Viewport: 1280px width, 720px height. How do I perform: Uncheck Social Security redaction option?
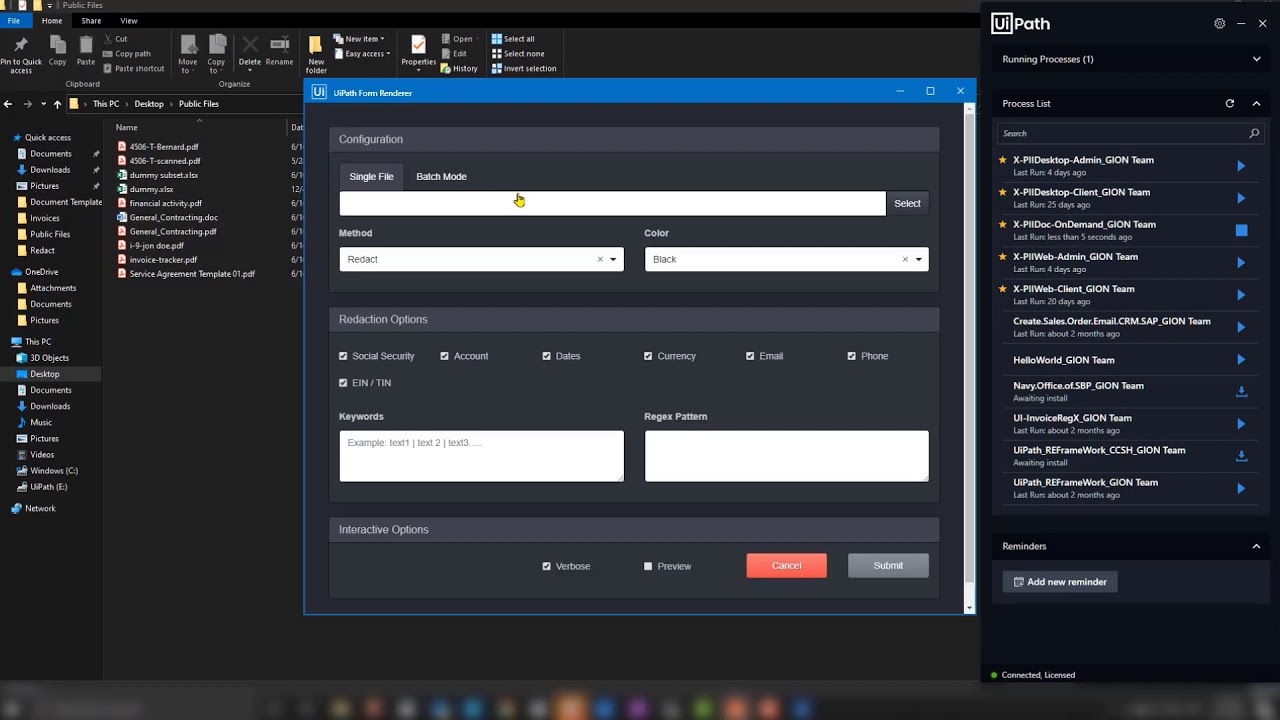(x=343, y=356)
